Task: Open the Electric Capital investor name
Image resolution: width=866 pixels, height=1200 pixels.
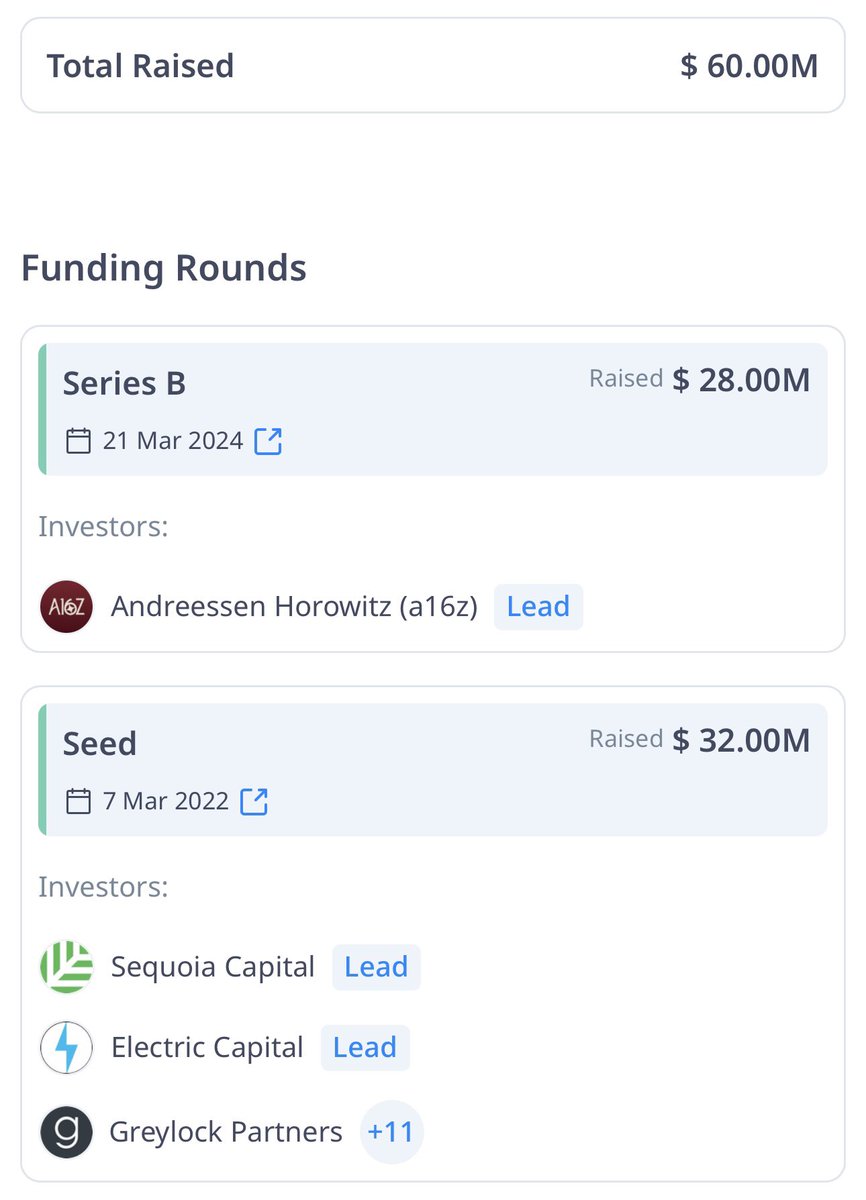Action: [x=207, y=1047]
